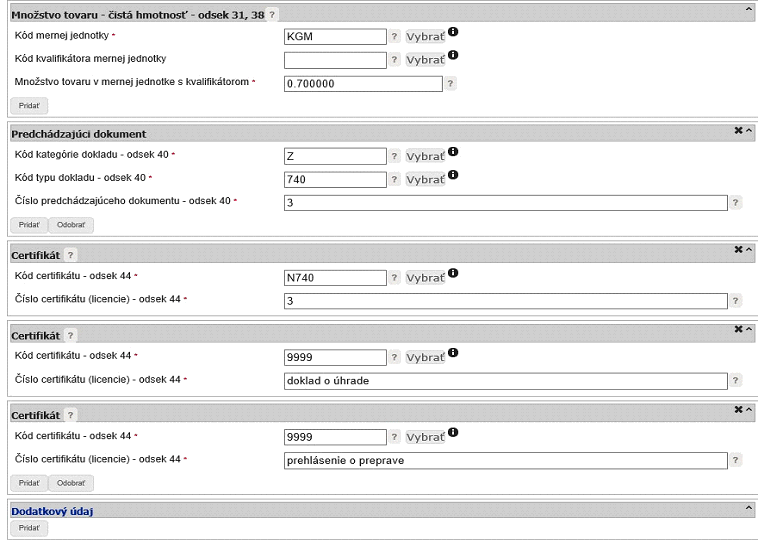Click the KGM unit code input
Image resolution: width=759 pixels, height=543 pixels.
tap(335, 36)
